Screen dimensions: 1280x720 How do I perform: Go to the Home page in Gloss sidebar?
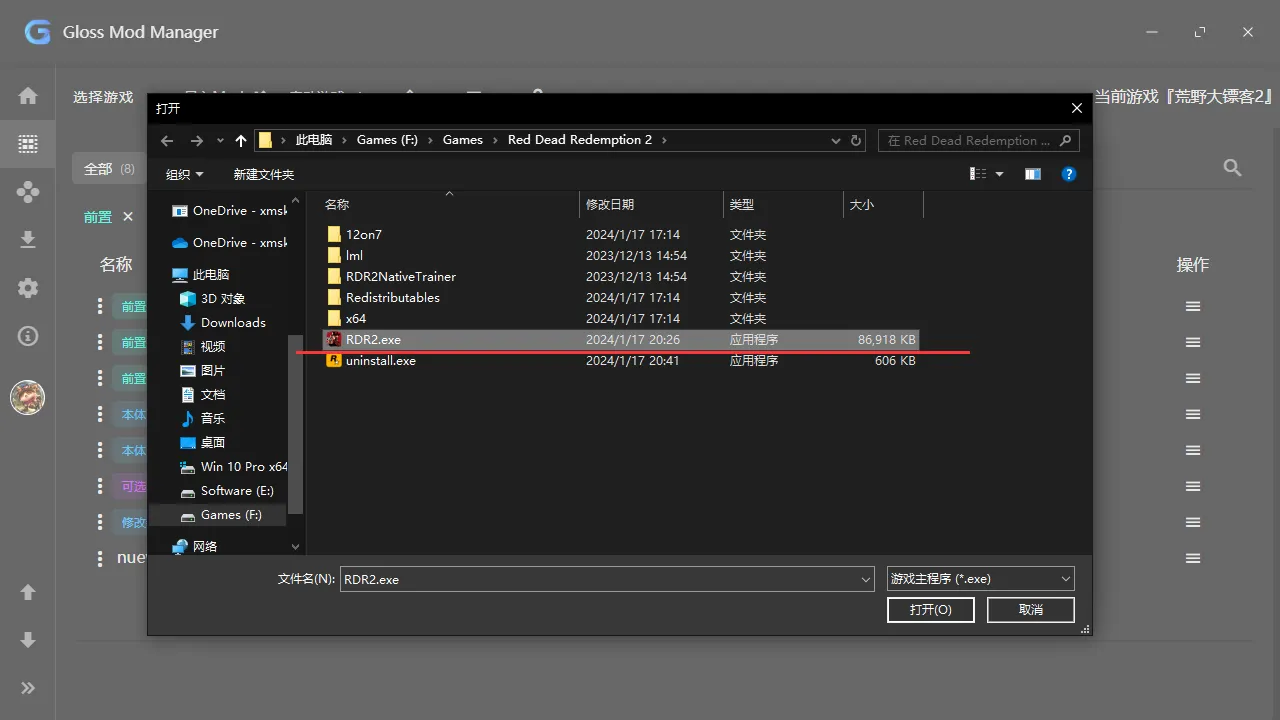pos(28,96)
